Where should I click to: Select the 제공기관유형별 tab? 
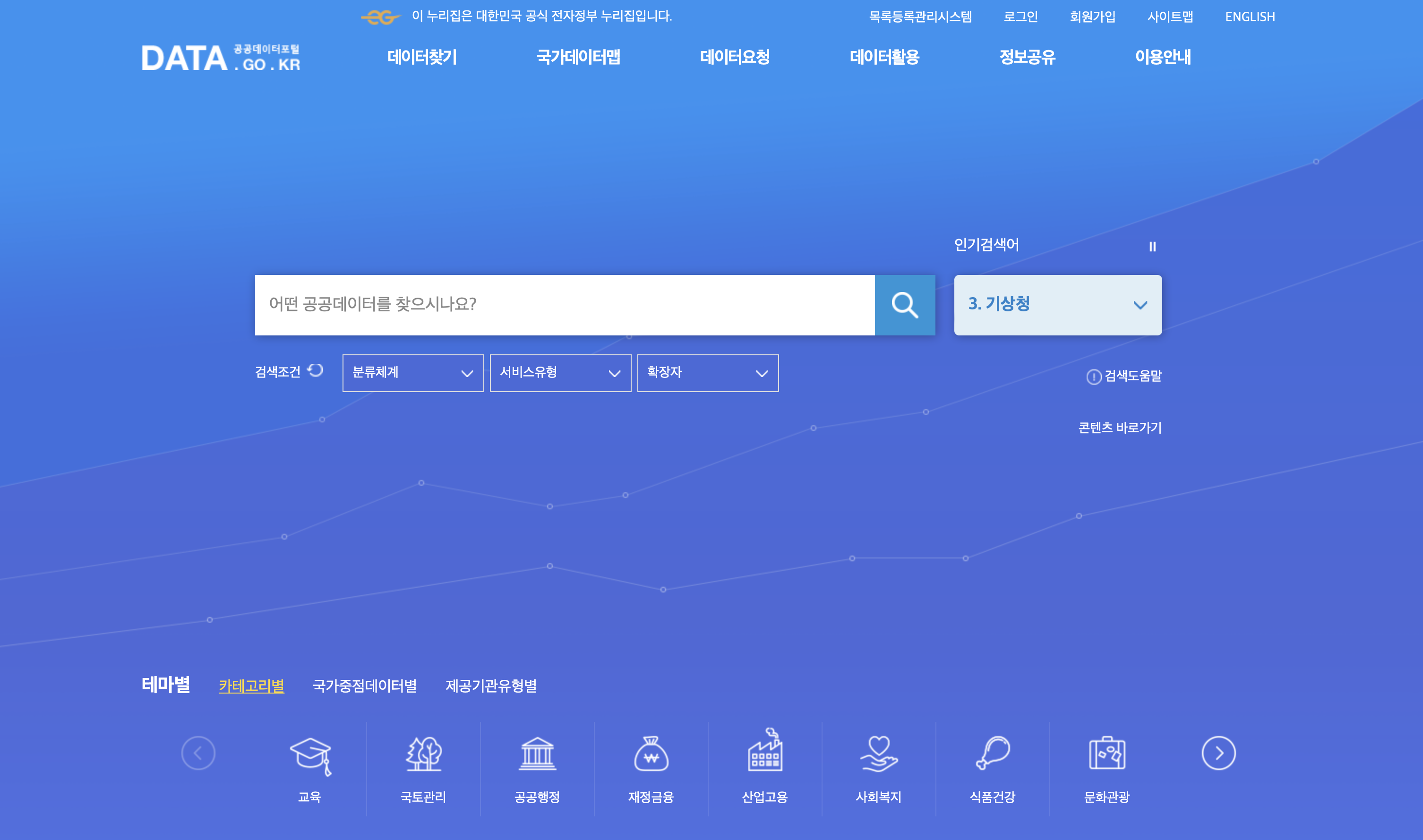[491, 686]
